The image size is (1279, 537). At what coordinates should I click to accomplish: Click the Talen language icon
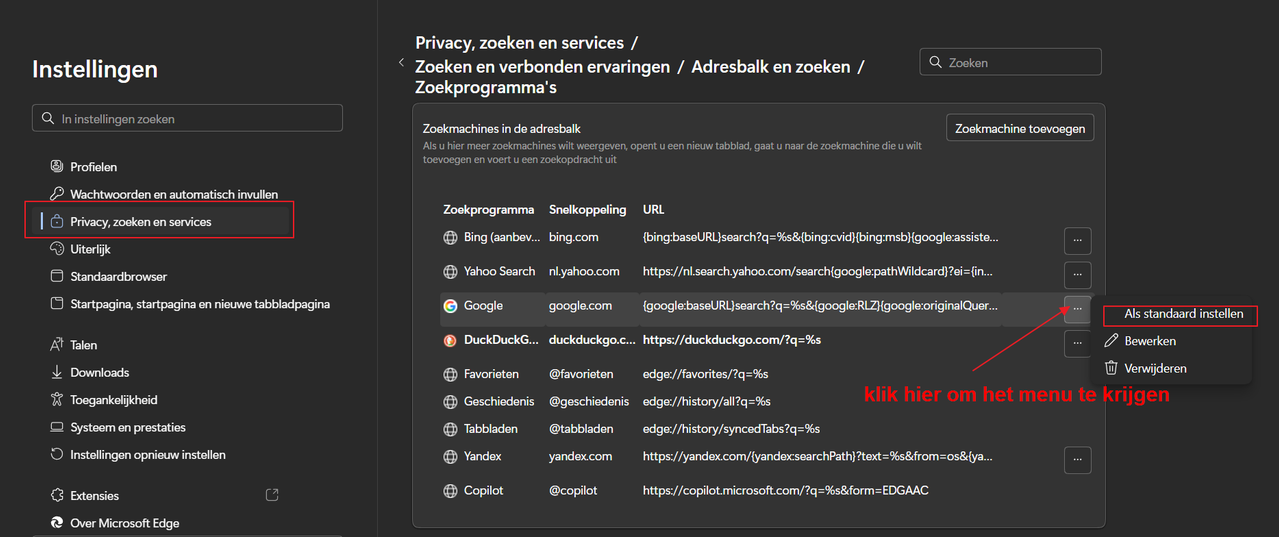point(57,345)
